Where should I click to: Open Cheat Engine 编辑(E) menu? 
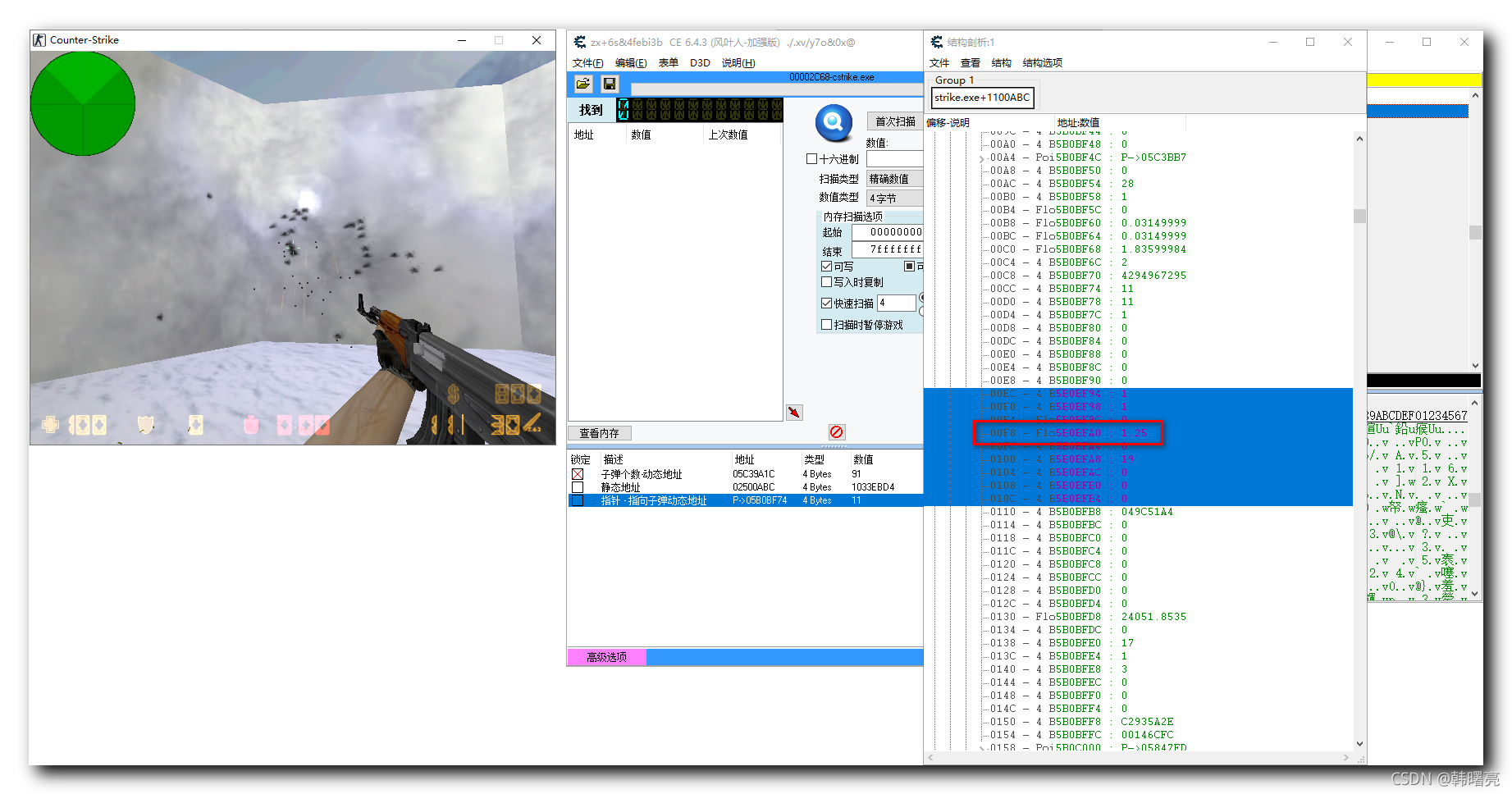click(631, 63)
